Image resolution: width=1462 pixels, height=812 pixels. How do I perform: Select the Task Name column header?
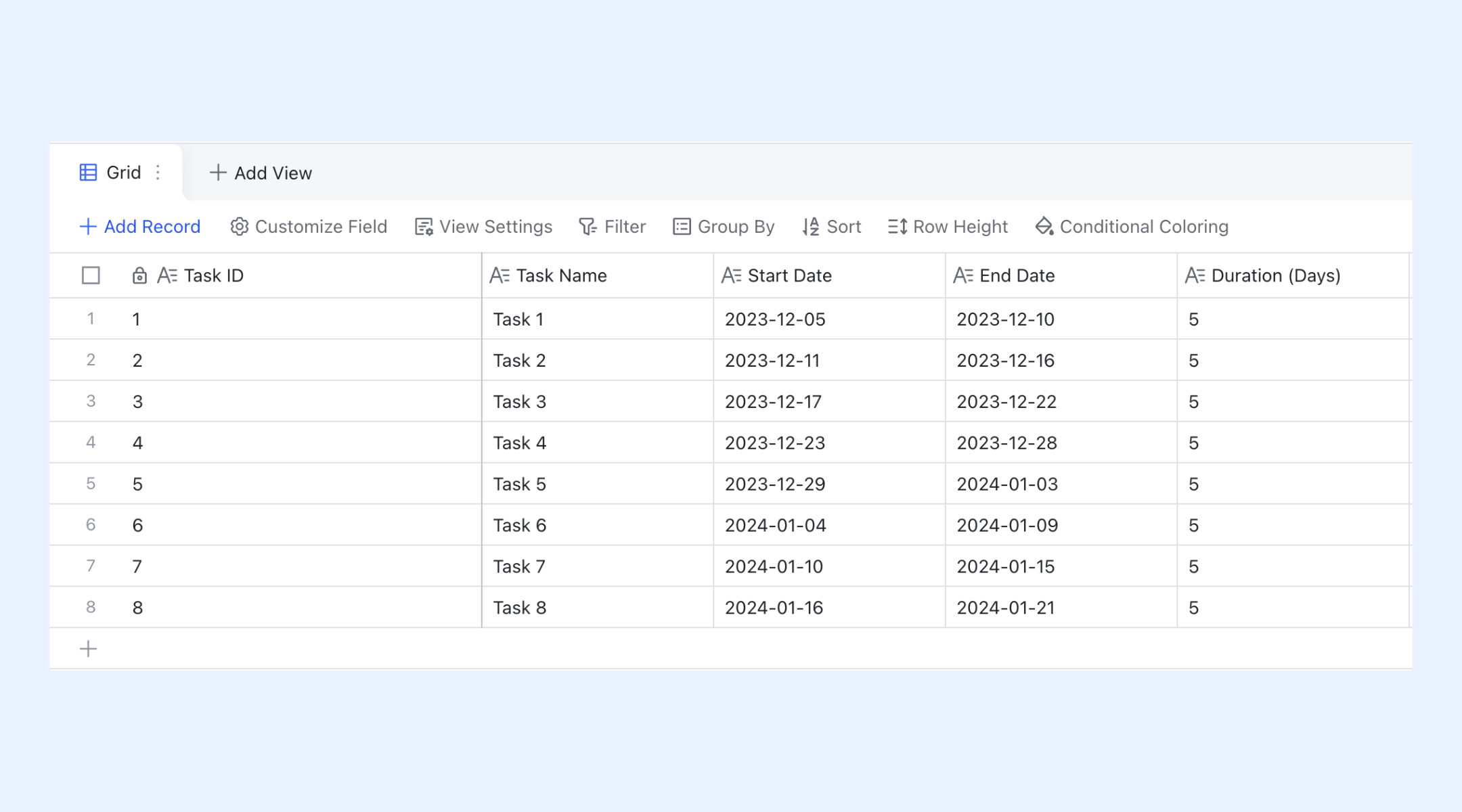click(598, 275)
